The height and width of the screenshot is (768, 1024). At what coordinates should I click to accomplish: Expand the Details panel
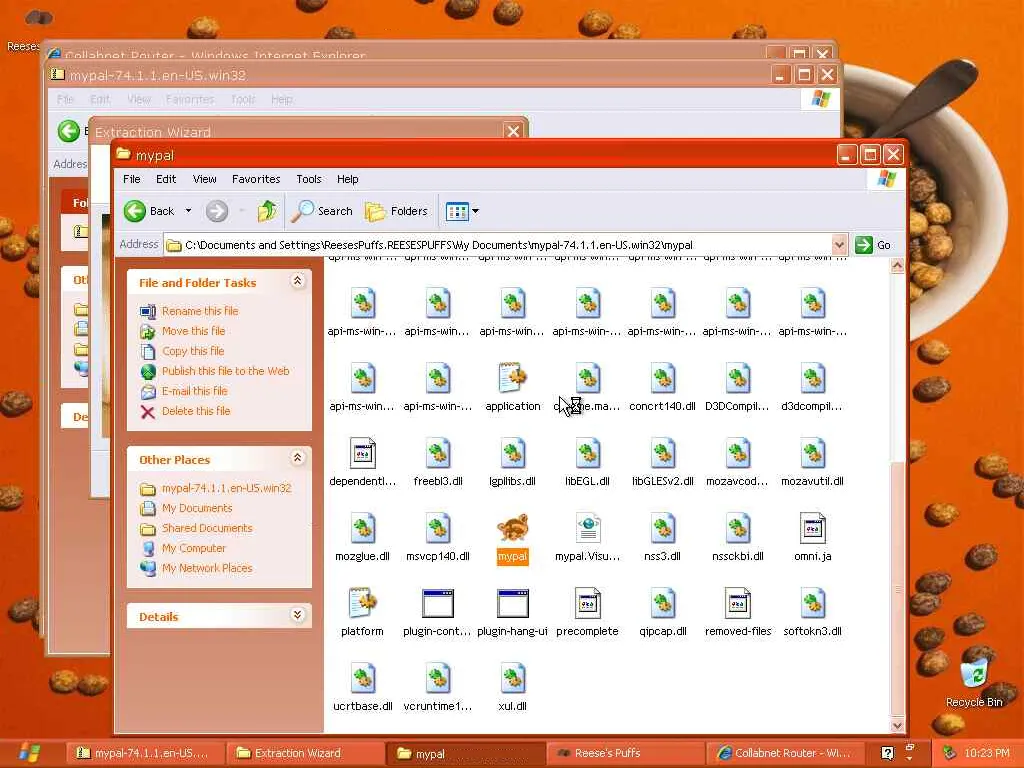297,615
